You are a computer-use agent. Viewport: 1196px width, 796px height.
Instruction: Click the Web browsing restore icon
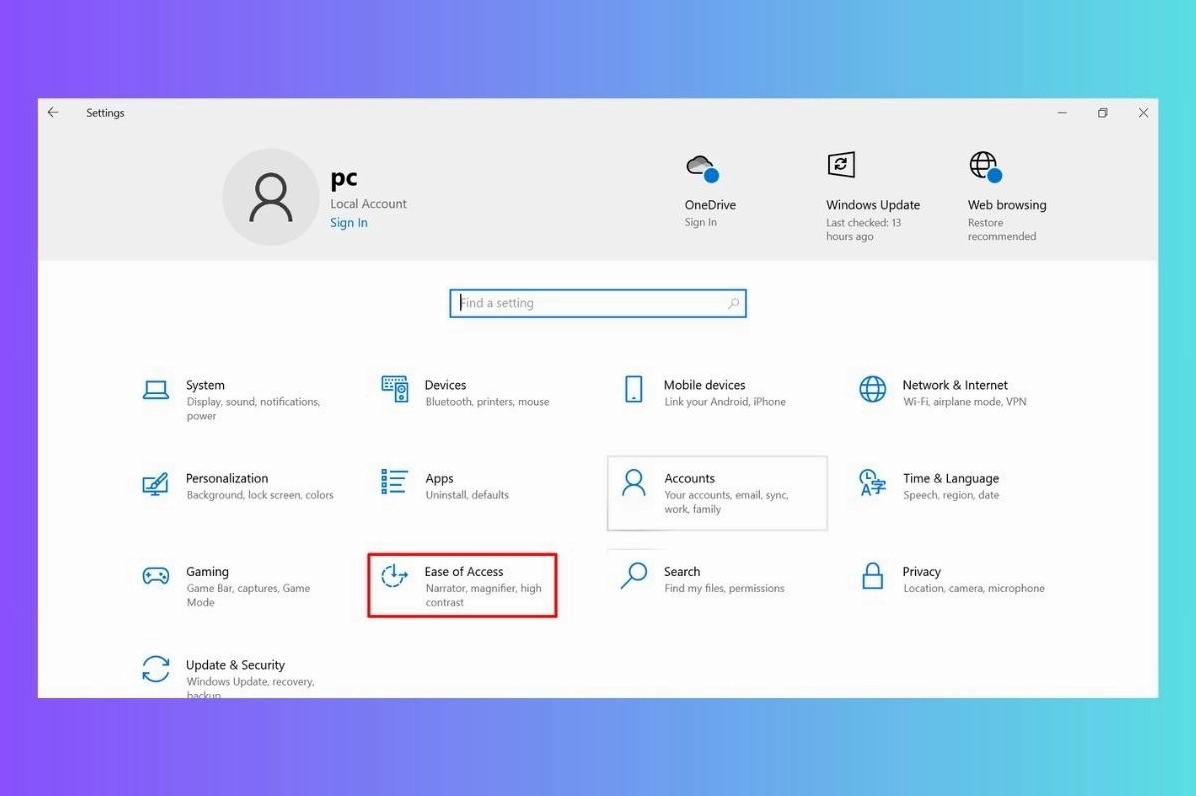[983, 165]
